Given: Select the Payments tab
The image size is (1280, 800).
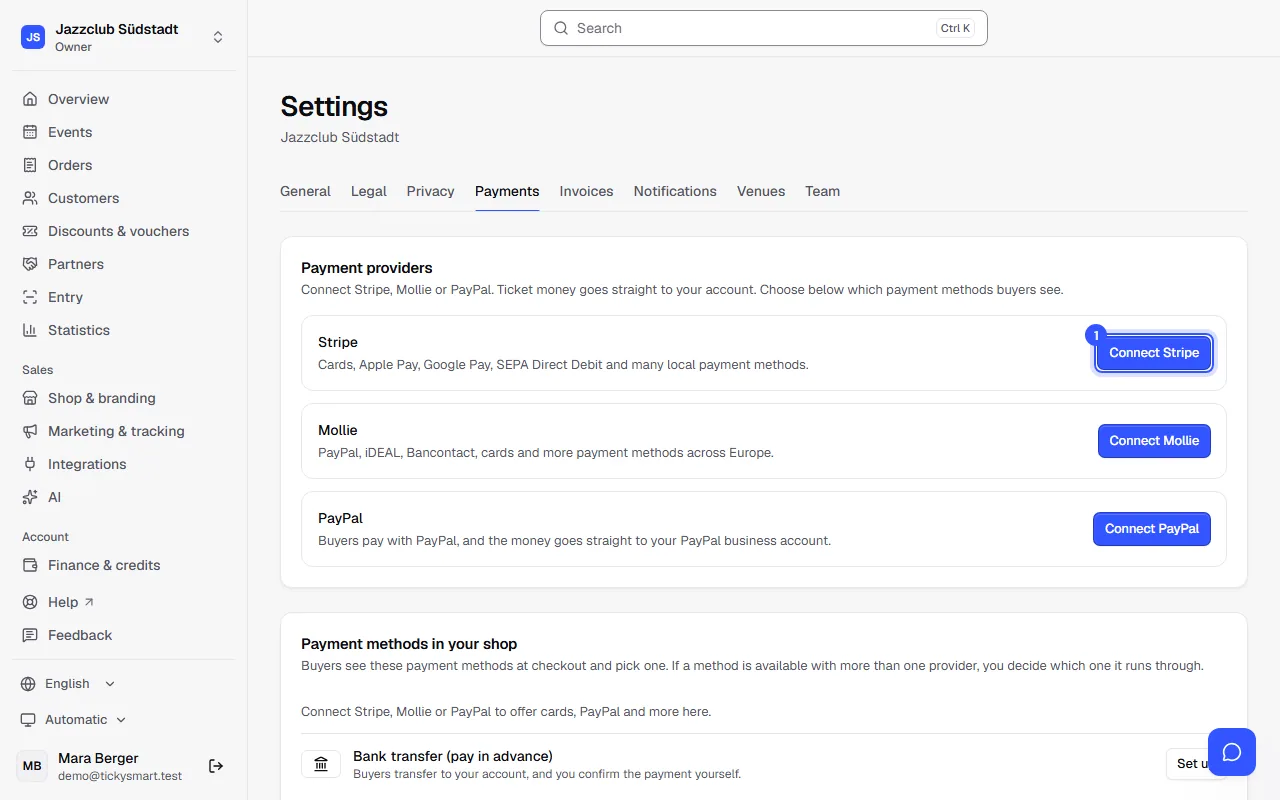Looking at the screenshot, I should pyautogui.click(x=507, y=191).
